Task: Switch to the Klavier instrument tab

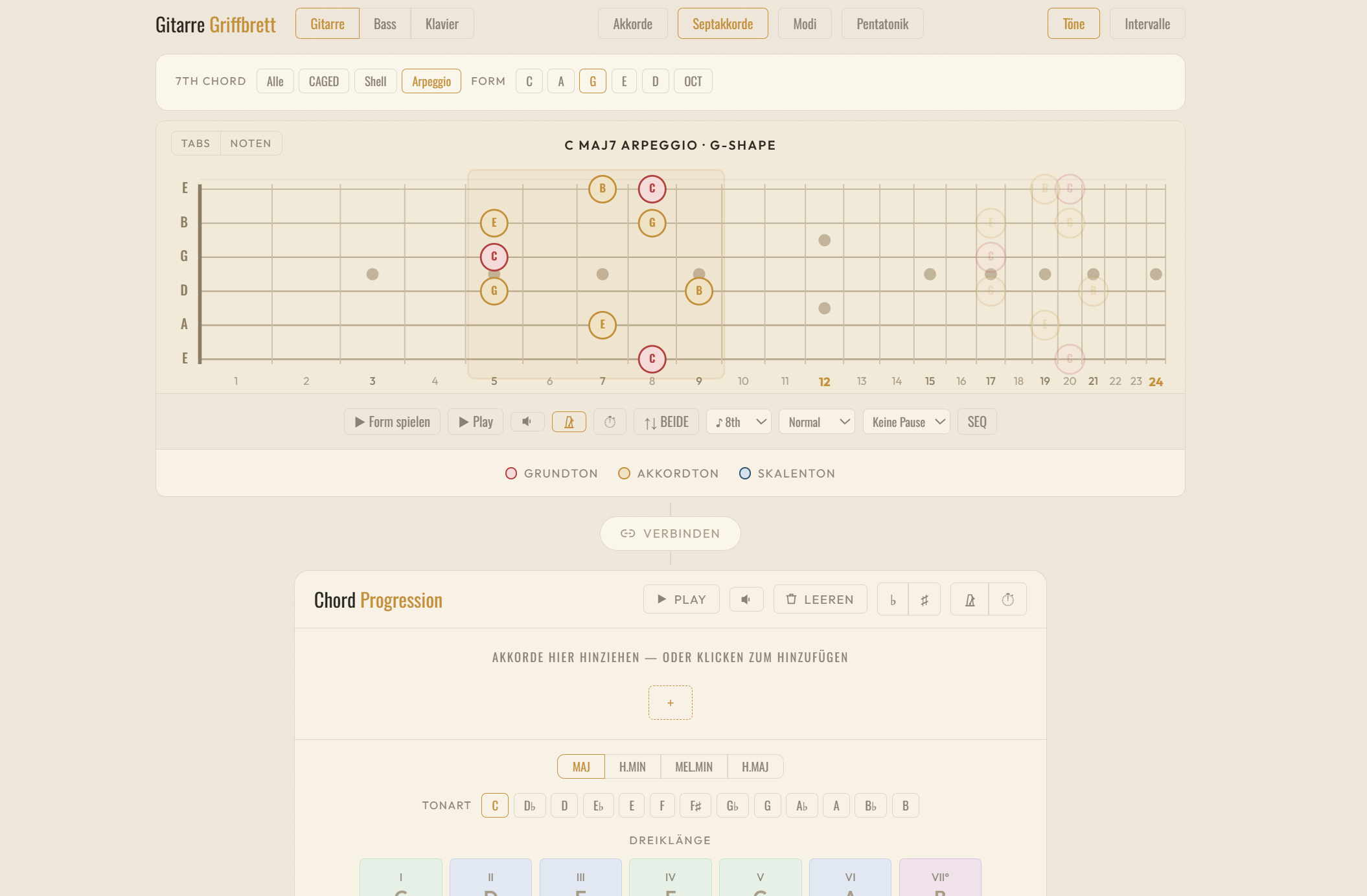Action: [442, 24]
